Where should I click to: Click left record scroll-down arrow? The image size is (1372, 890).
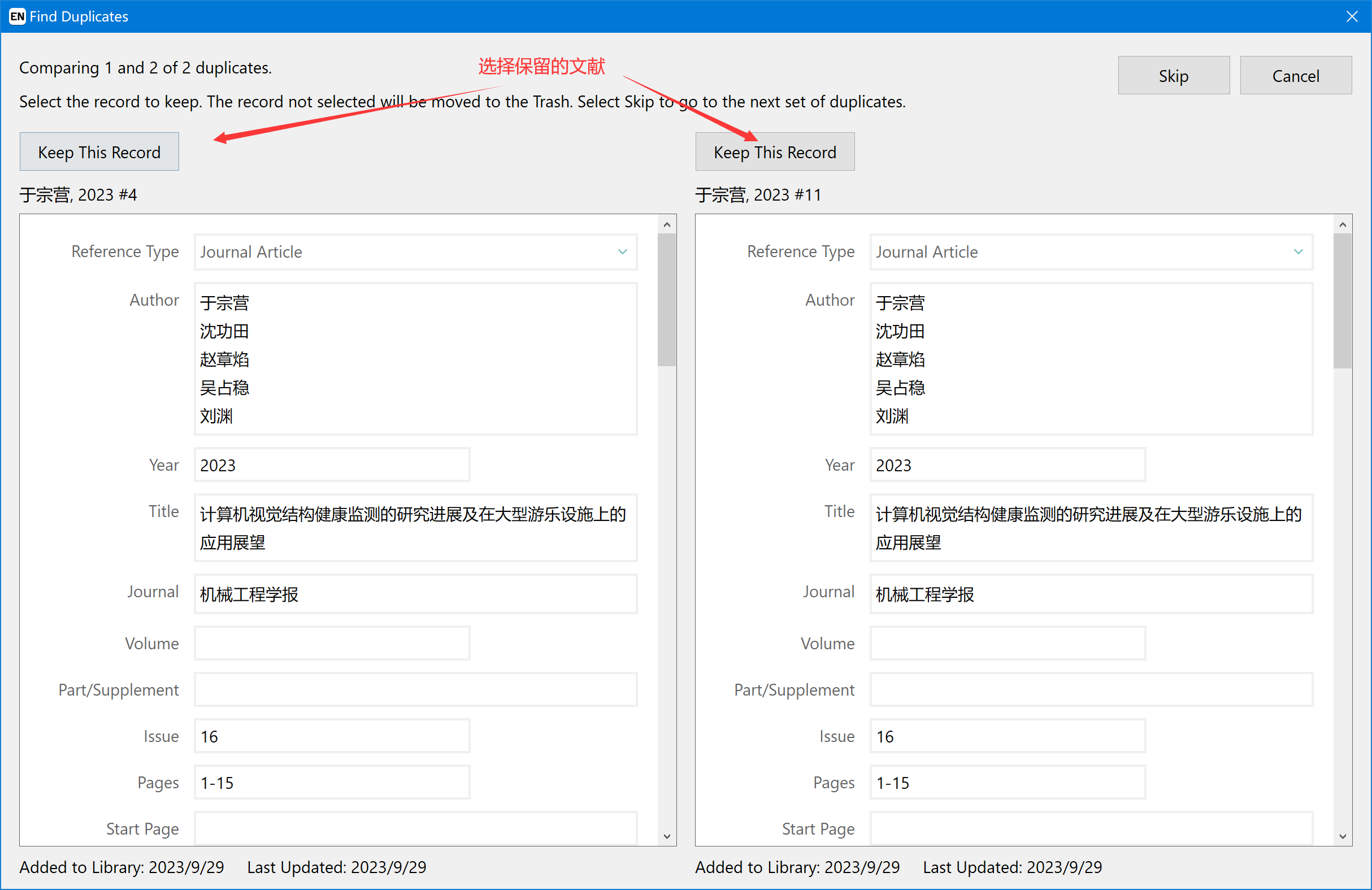667,836
